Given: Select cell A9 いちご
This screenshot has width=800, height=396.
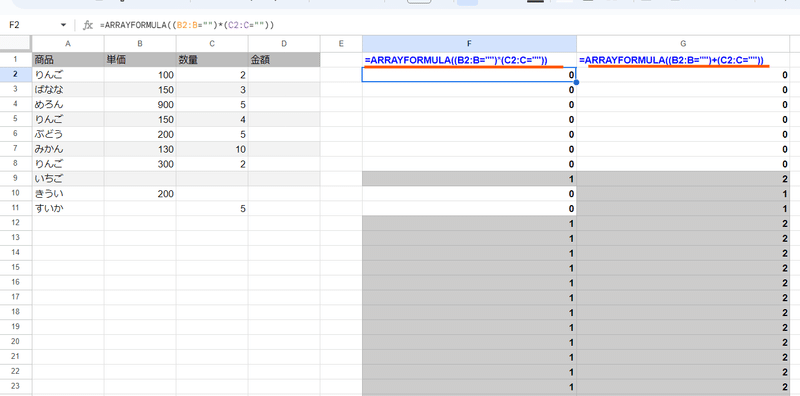Looking at the screenshot, I should tap(68, 179).
